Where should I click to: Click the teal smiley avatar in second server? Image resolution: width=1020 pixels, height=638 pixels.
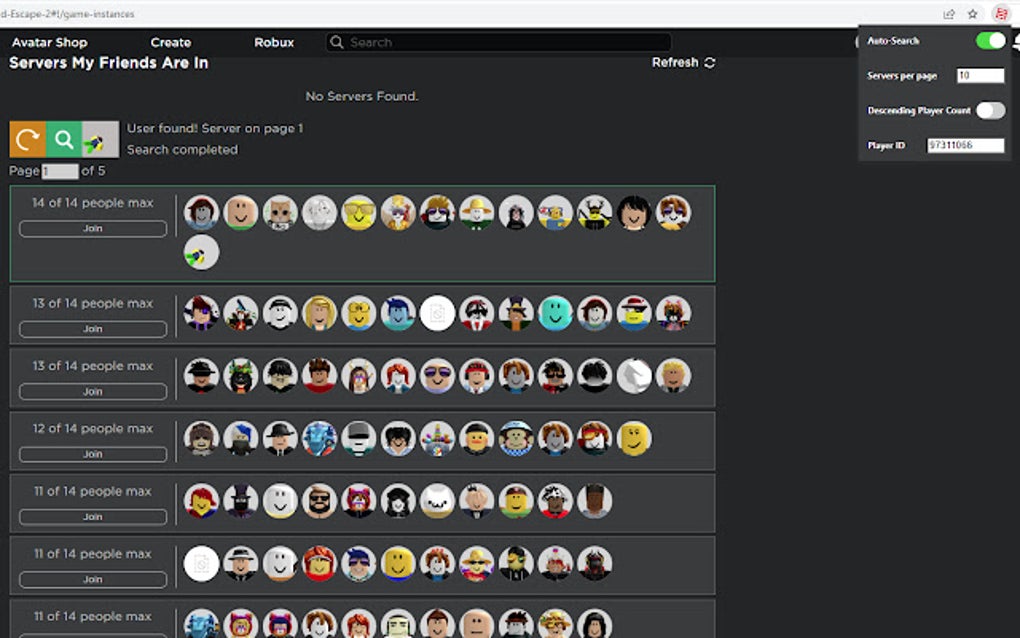[x=556, y=313]
